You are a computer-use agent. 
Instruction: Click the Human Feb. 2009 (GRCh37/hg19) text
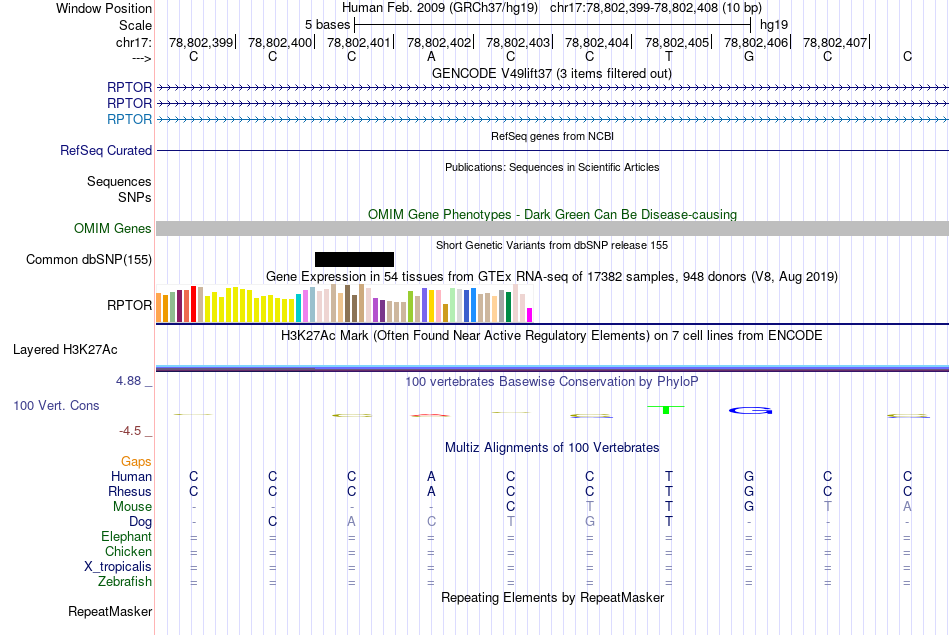click(440, 8)
